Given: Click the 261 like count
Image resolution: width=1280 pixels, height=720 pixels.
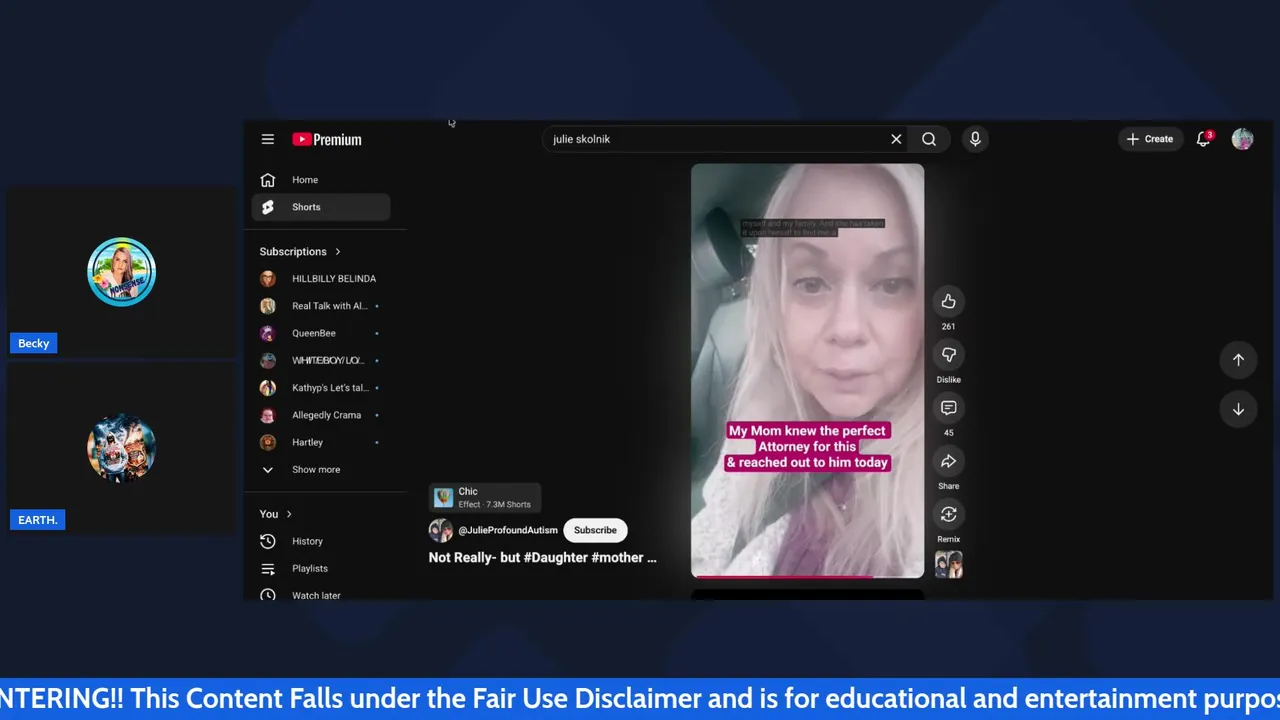Looking at the screenshot, I should [948, 327].
